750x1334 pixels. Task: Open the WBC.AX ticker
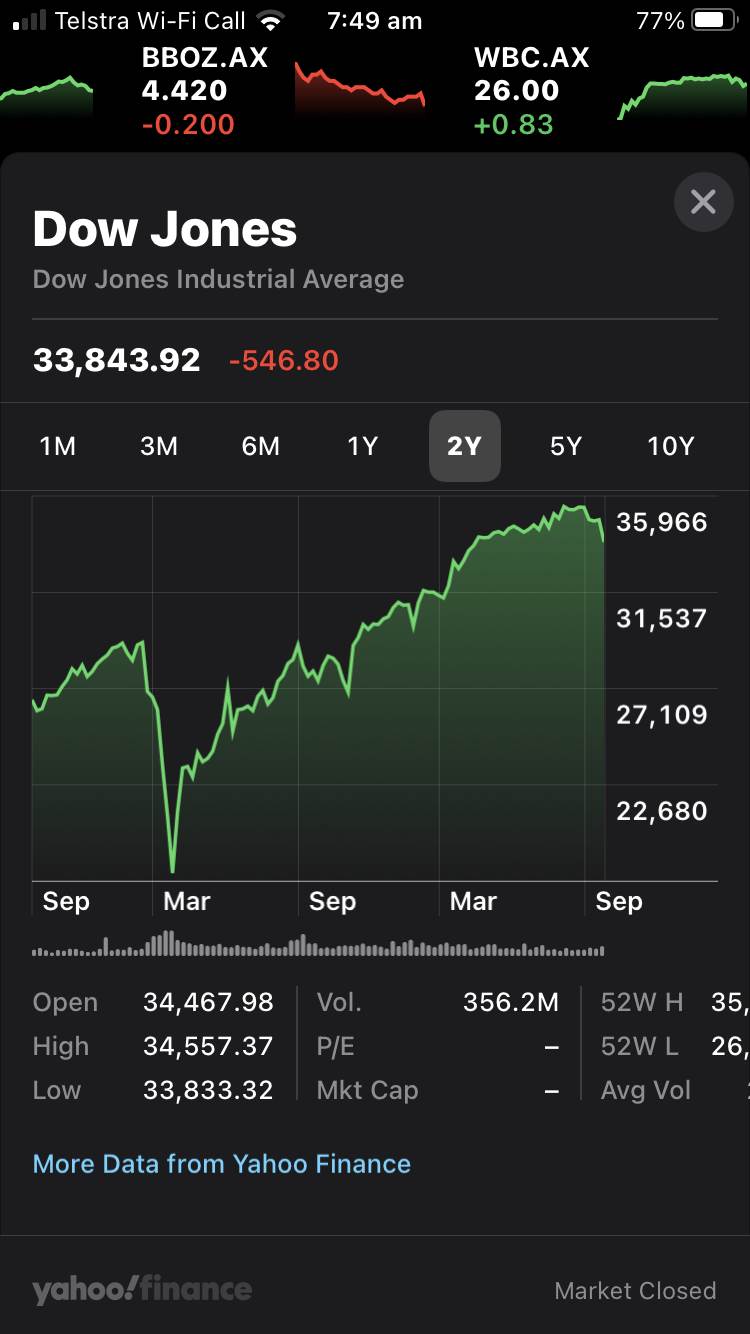531,91
